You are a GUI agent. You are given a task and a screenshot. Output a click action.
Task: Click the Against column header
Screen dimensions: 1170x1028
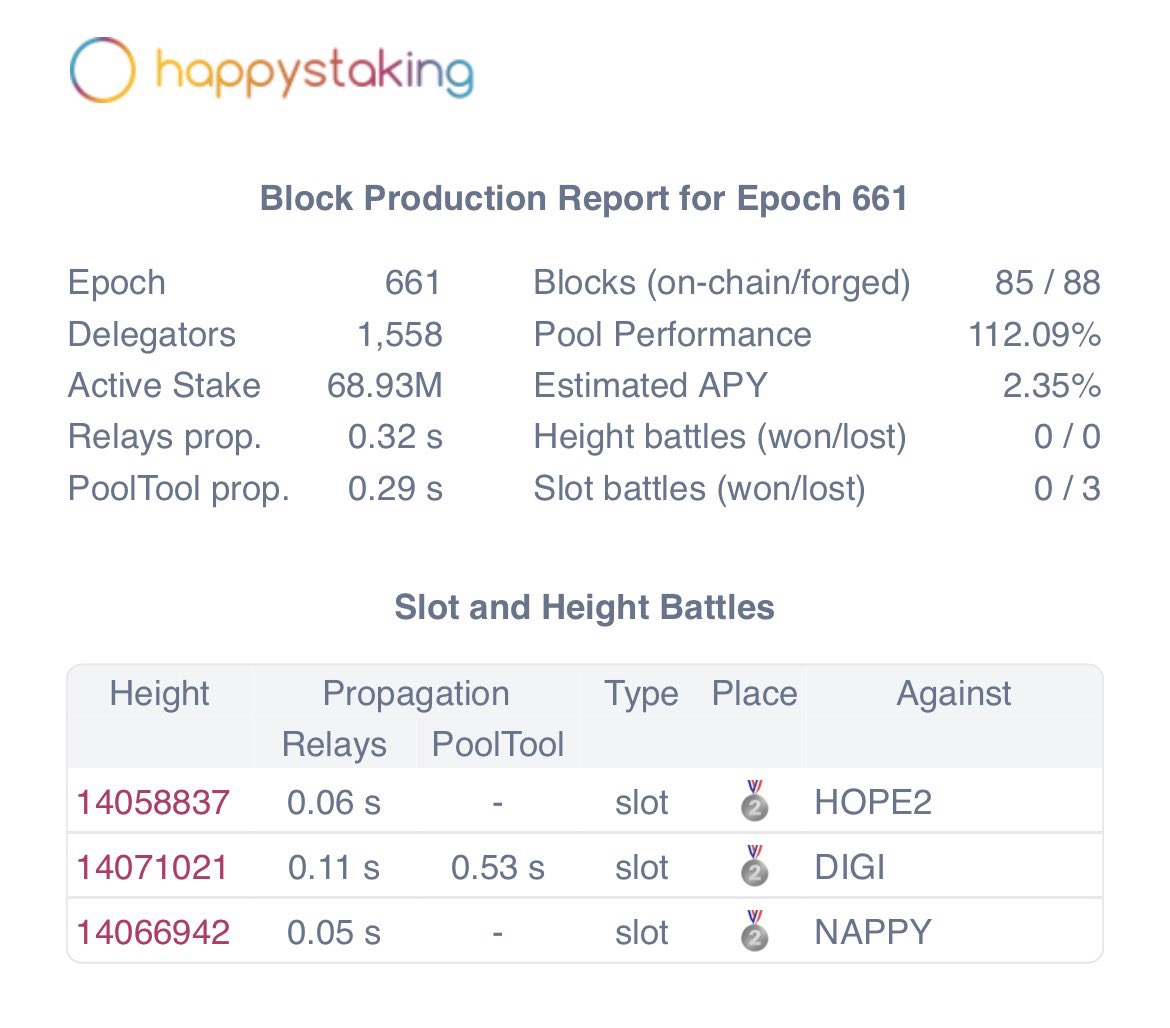click(954, 694)
